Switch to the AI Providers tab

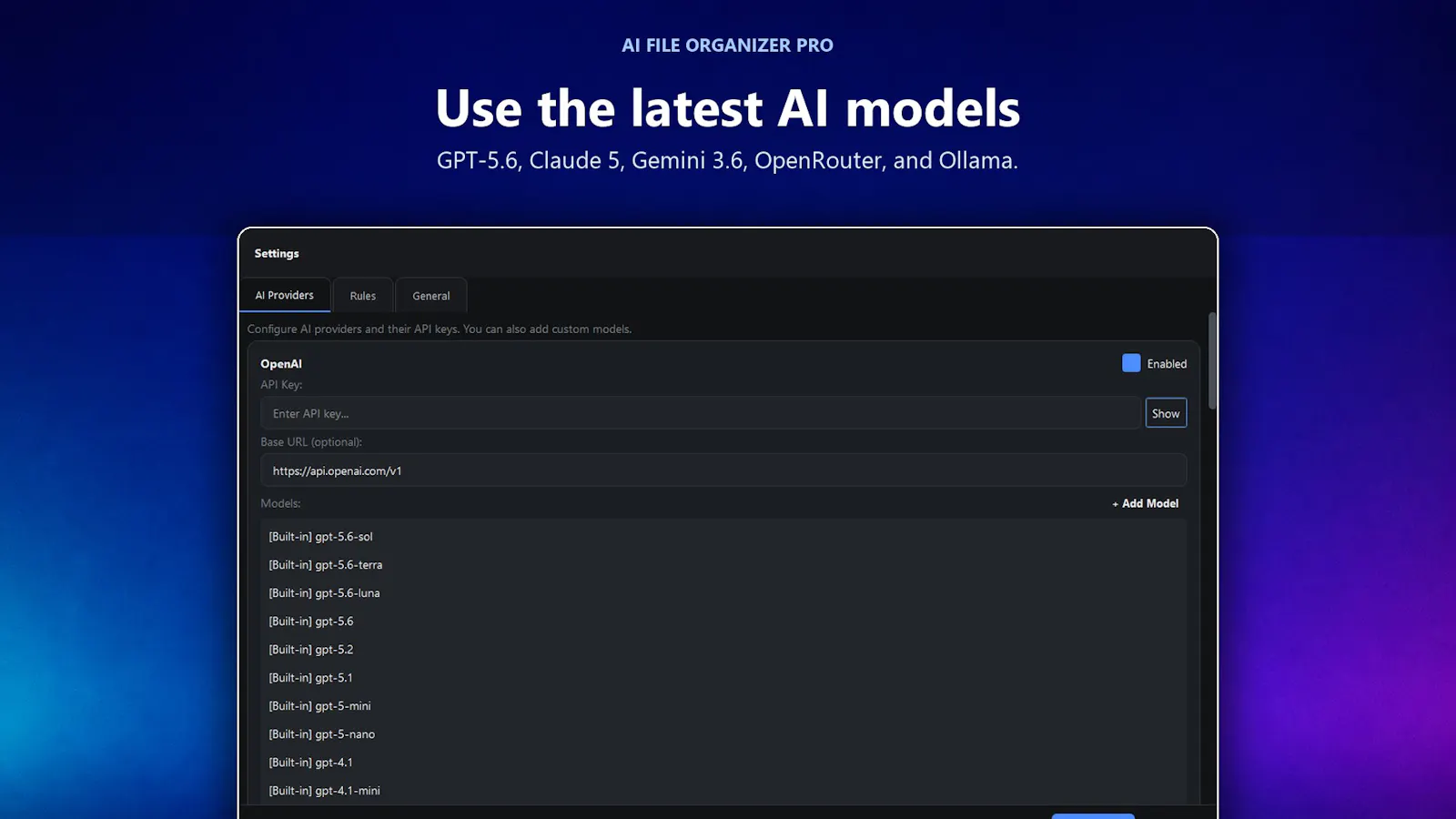(285, 295)
